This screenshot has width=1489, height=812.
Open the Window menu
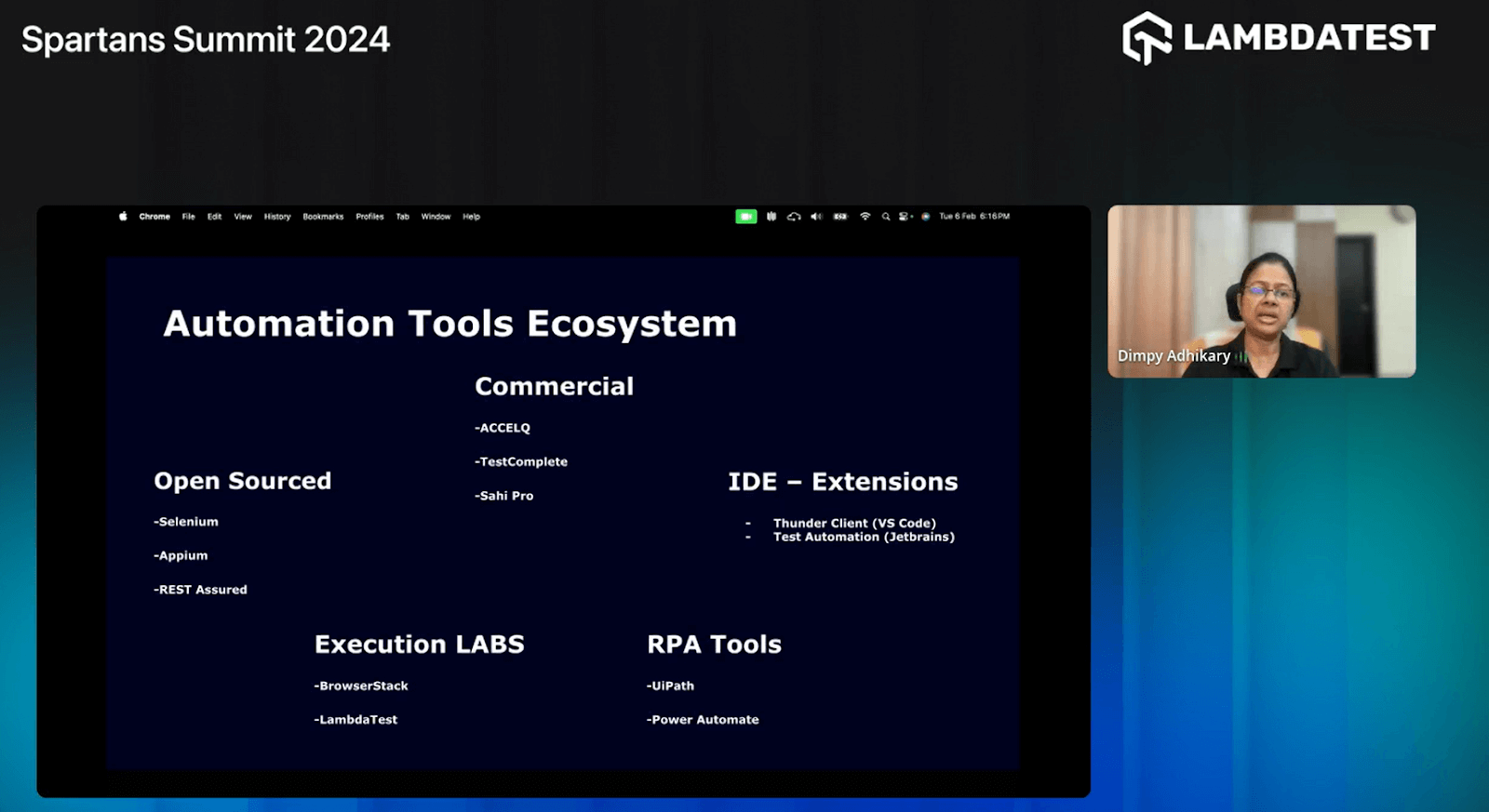(x=436, y=217)
